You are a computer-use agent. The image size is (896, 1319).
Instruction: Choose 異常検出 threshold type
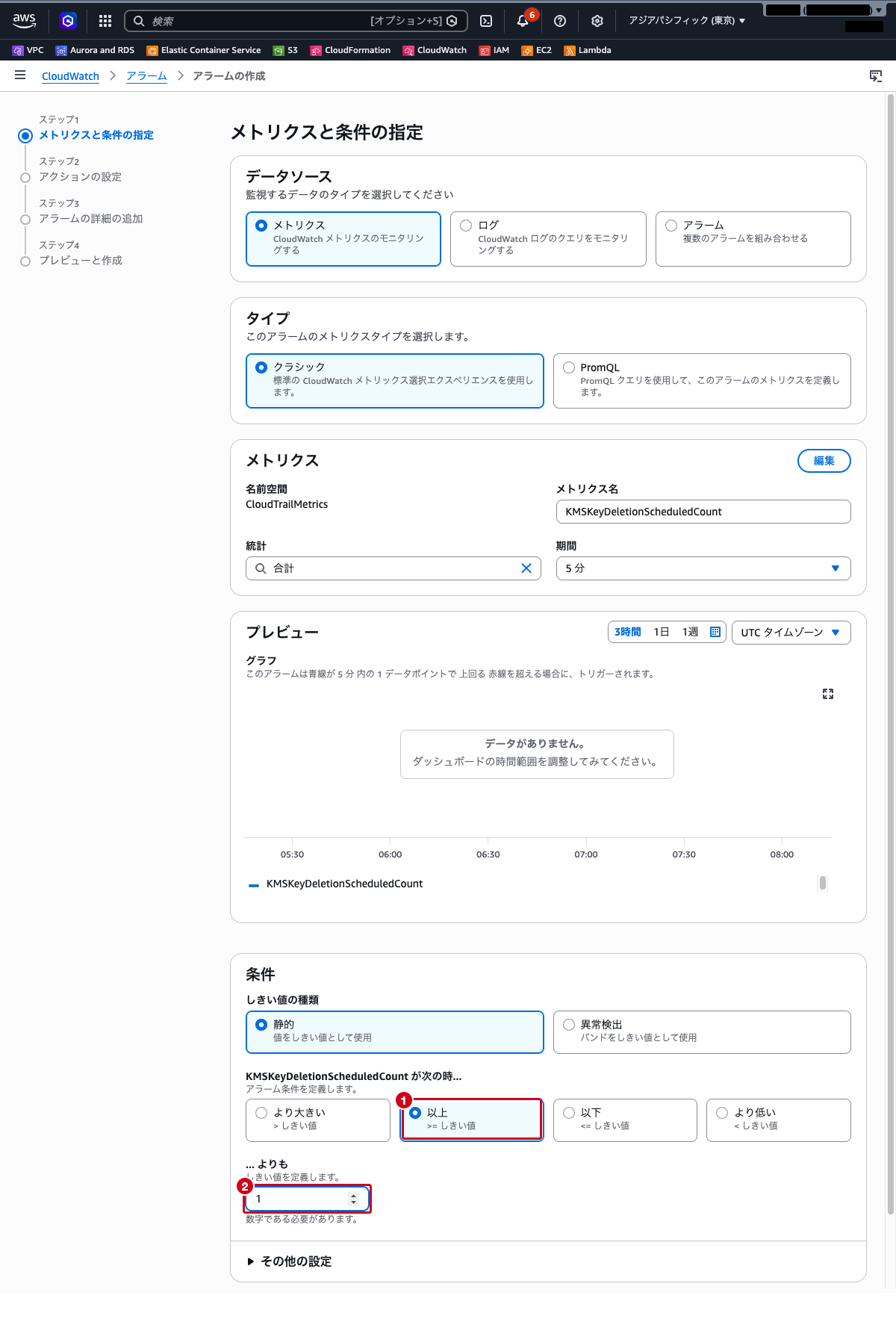(702, 1032)
